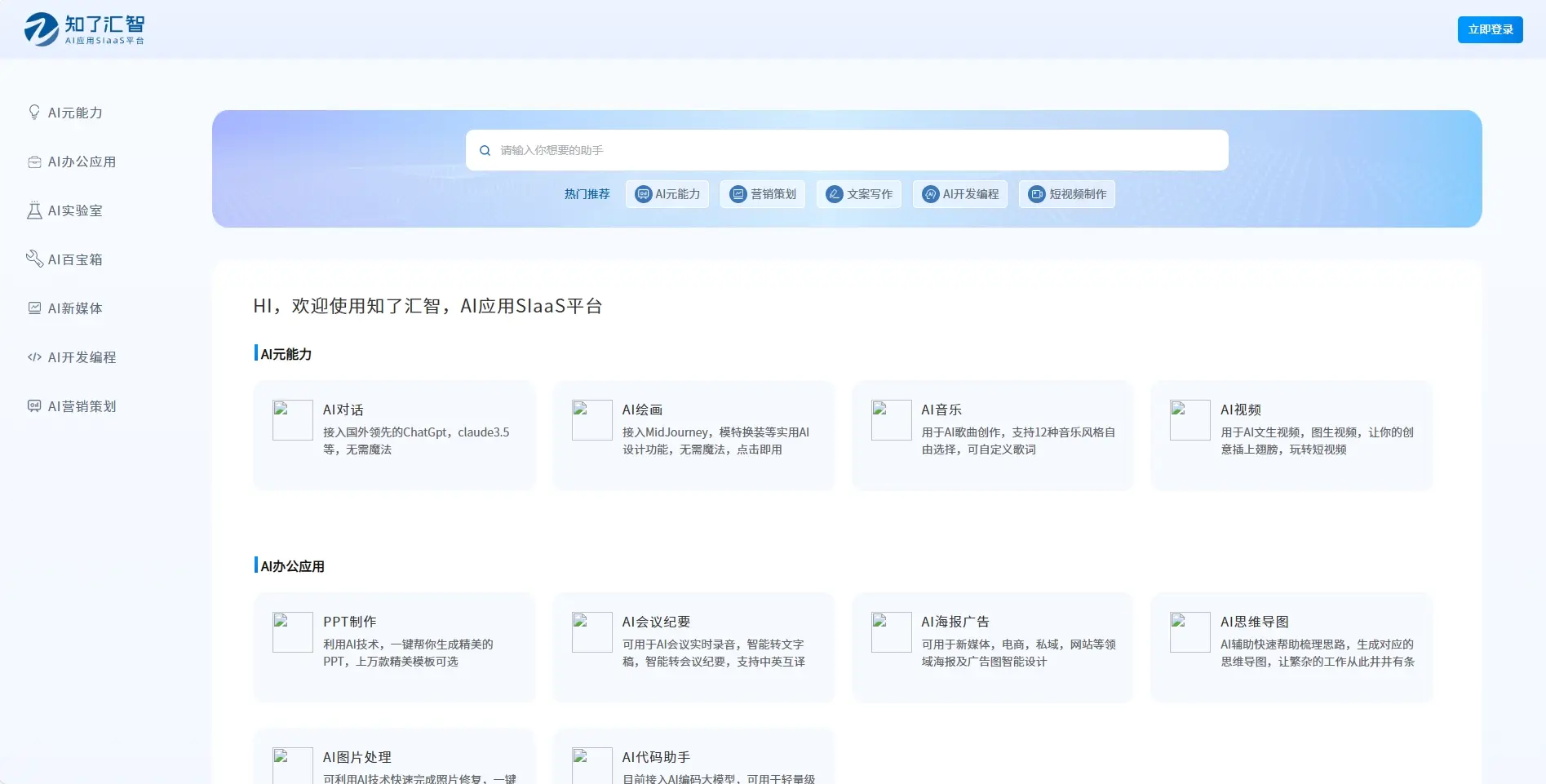Click the code icon beside AI开发编程
This screenshot has width=1546, height=784.
(34, 357)
